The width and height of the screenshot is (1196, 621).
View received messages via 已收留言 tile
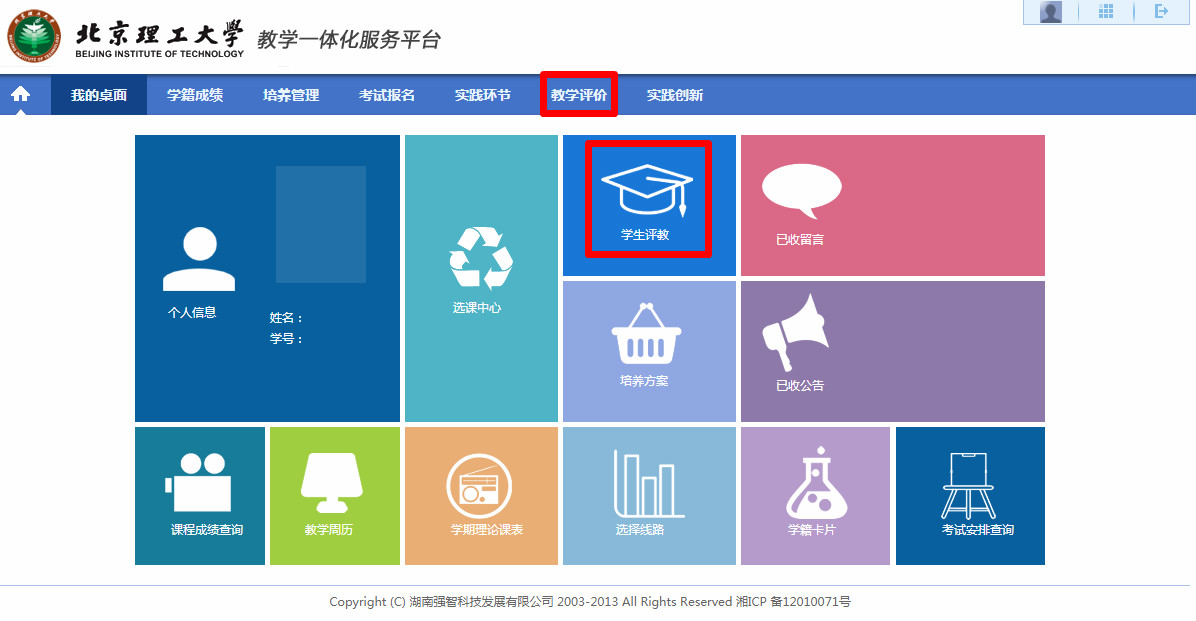point(891,205)
